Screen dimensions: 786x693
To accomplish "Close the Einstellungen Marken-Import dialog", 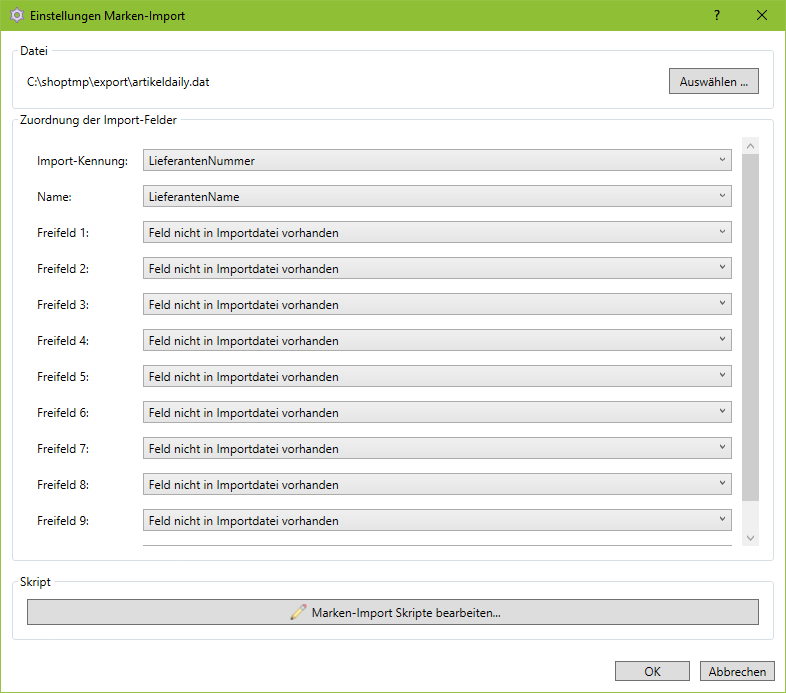I will 762,16.
